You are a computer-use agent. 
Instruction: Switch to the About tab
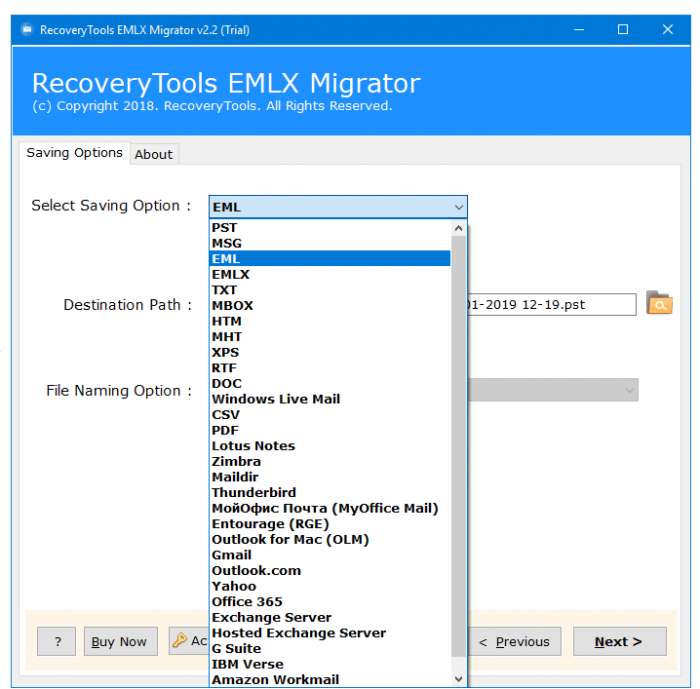coord(154,155)
